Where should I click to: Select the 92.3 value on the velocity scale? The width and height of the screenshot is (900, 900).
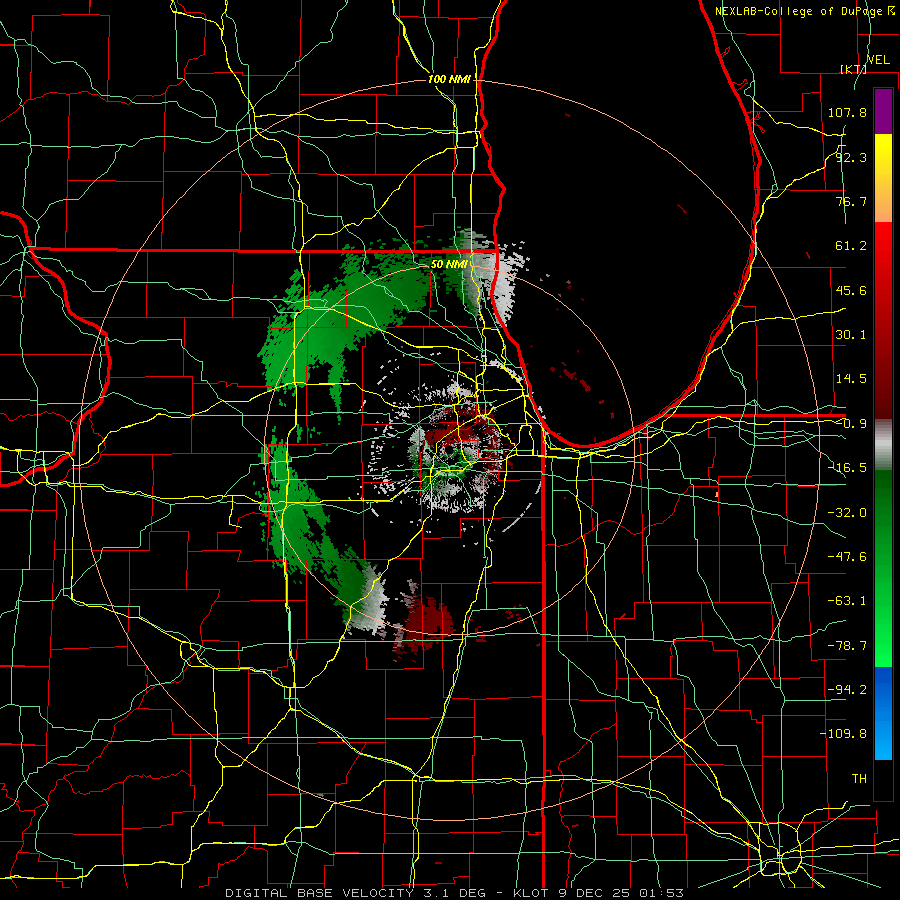[851, 157]
